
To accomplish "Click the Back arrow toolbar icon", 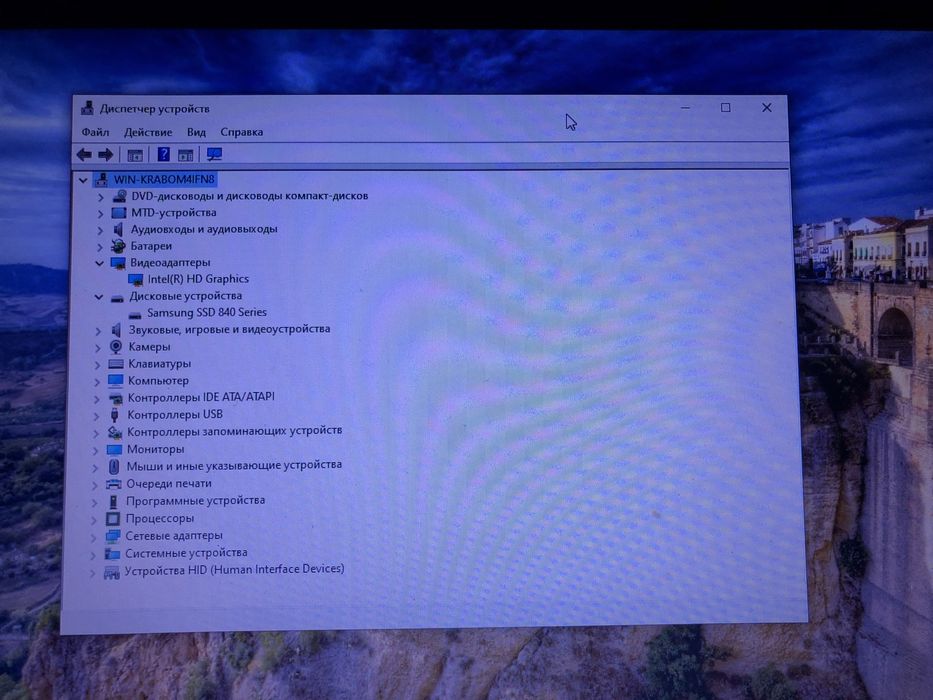I will (84, 155).
